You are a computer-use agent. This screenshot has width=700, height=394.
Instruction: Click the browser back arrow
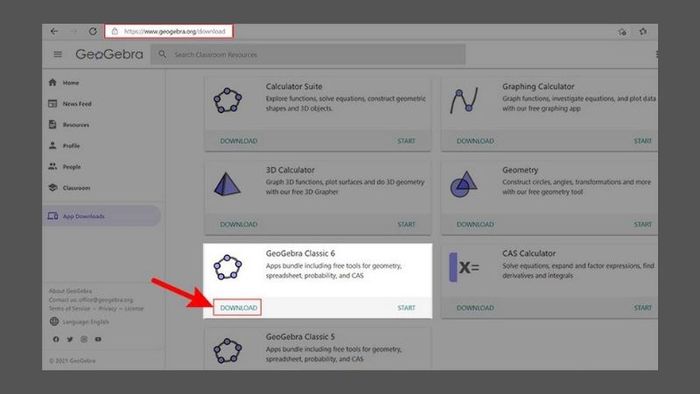[x=54, y=31]
